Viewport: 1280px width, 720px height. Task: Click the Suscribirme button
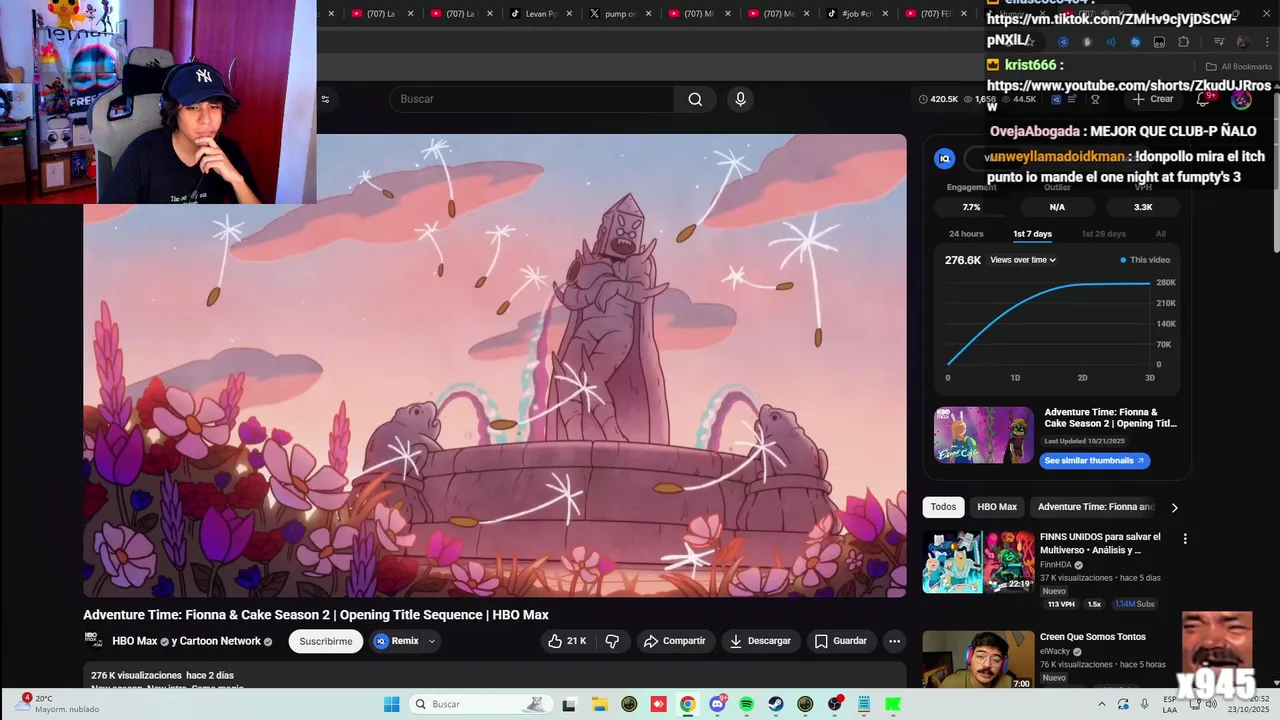(326, 641)
